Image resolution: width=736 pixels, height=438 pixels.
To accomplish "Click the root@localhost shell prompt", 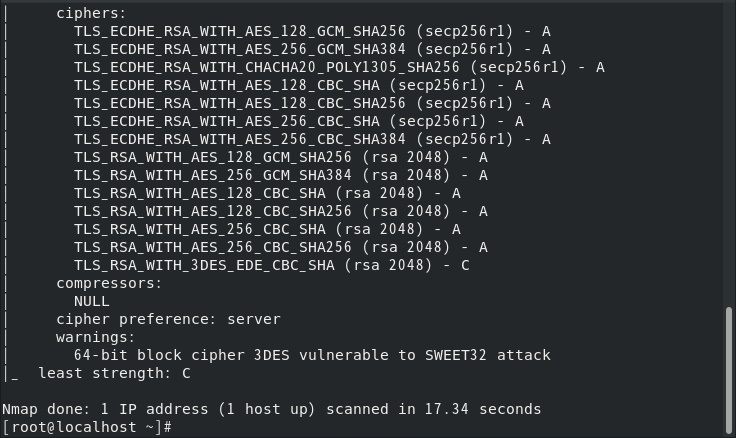I will pyautogui.click(x=87, y=427).
